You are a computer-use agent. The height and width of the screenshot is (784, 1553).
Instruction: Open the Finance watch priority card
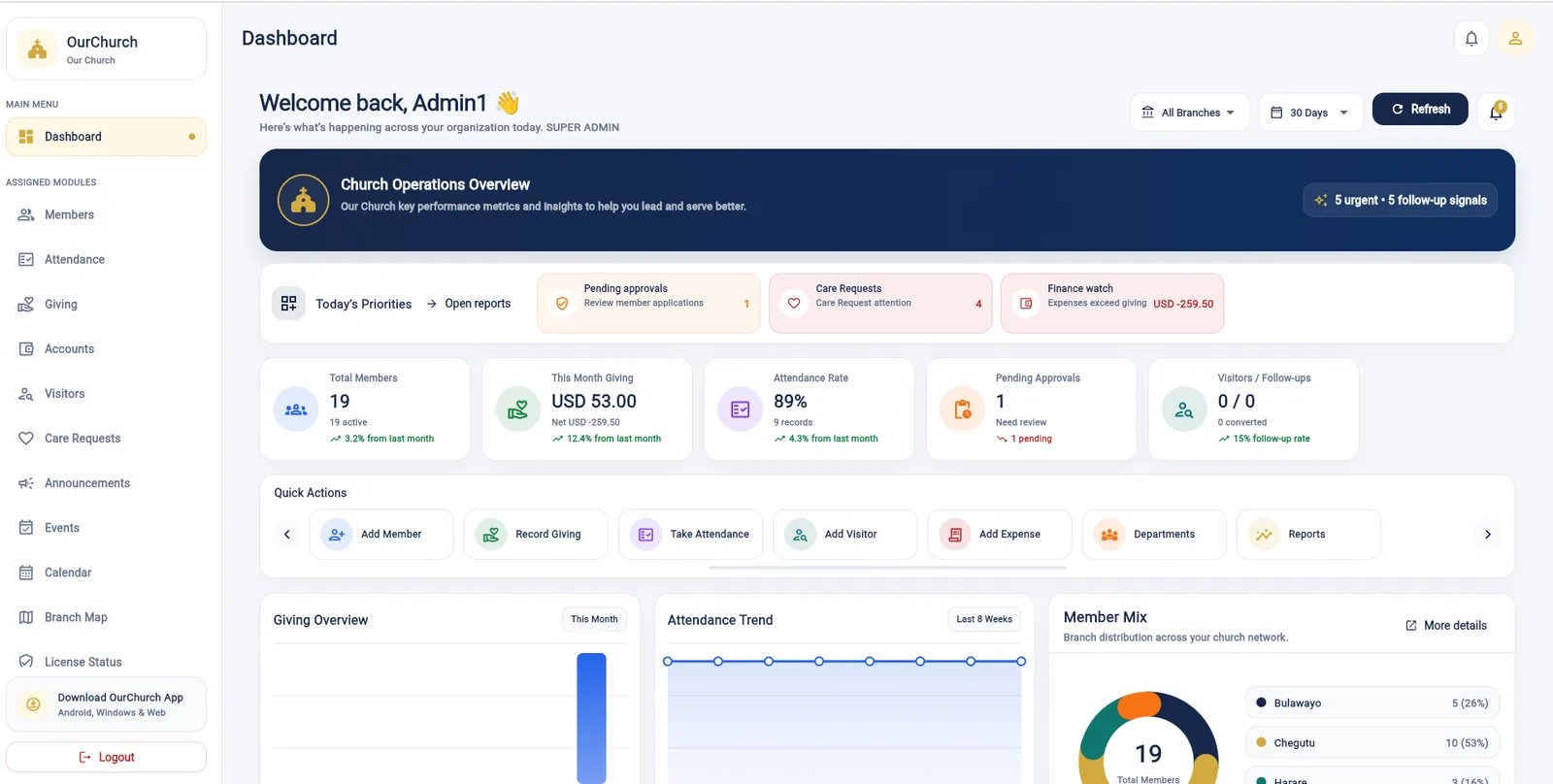(x=1112, y=304)
